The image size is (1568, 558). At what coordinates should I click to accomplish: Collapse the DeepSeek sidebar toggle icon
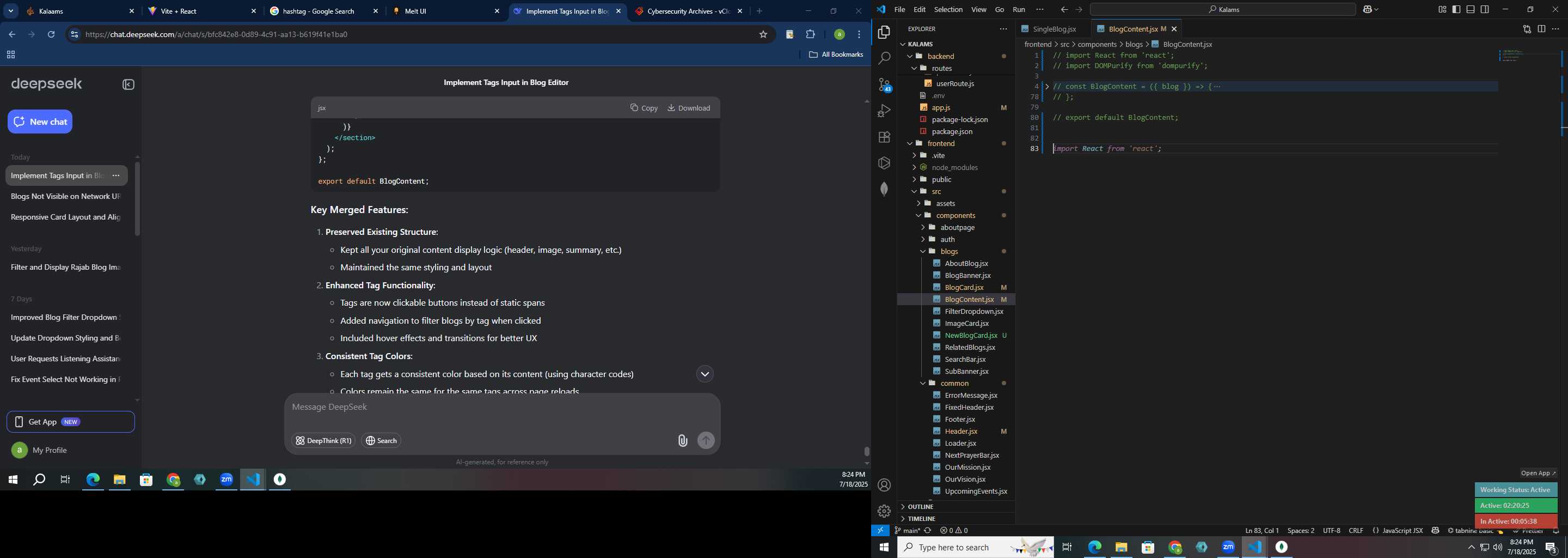pos(128,84)
